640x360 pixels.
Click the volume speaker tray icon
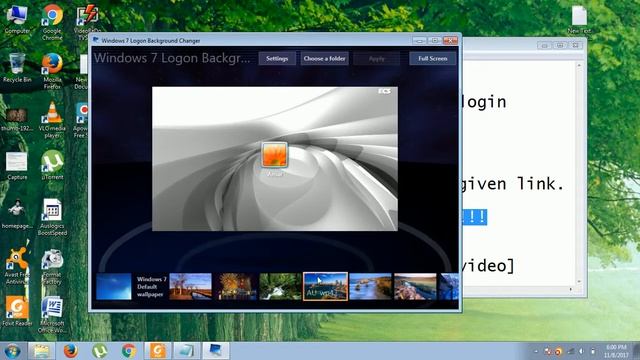pos(581,351)
